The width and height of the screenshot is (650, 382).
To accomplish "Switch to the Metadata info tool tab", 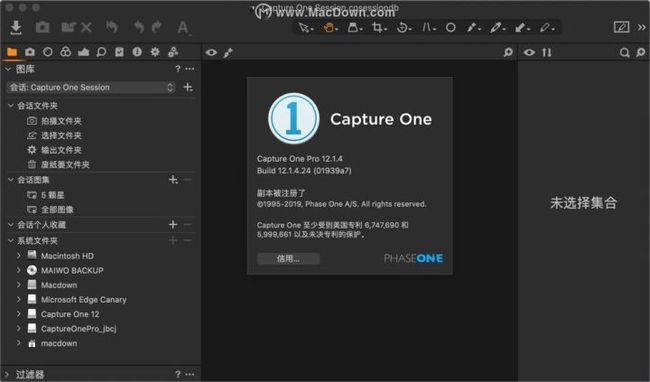I will (137, 52).
